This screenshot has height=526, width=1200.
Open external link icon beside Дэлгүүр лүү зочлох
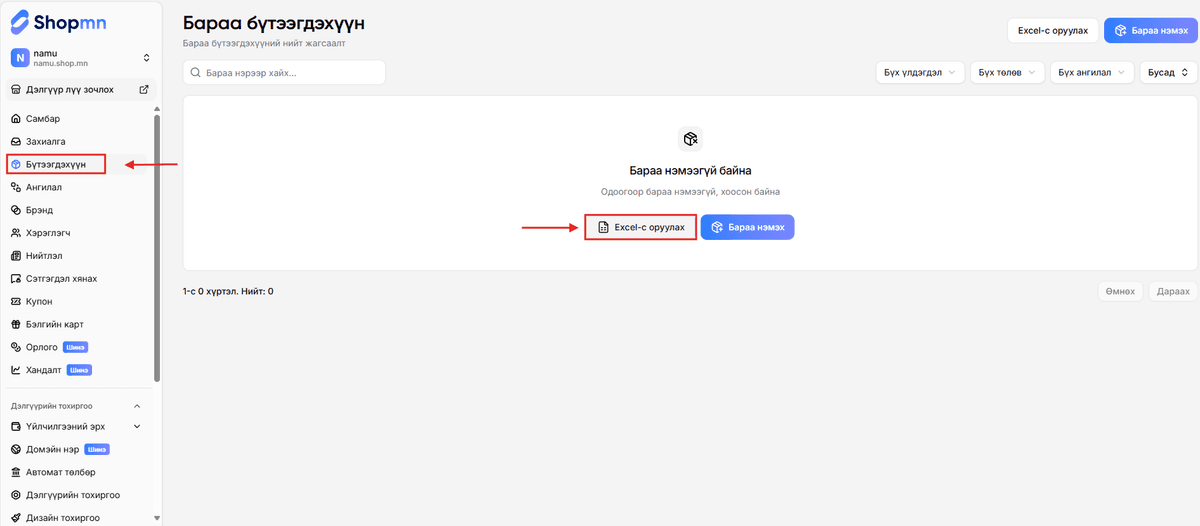click(143, 90)
